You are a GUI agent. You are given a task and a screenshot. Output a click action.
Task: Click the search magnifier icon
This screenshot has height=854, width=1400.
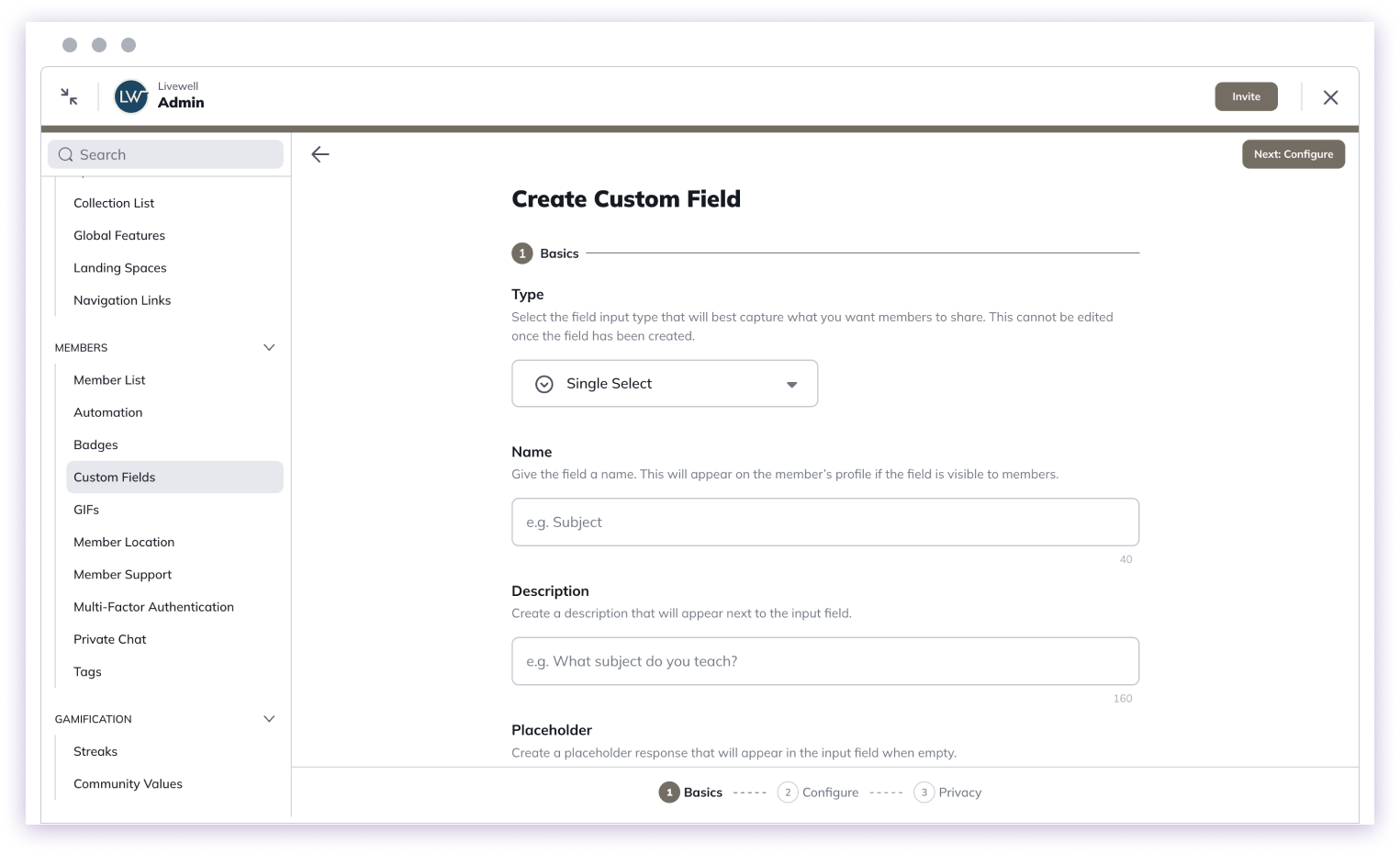64,154
